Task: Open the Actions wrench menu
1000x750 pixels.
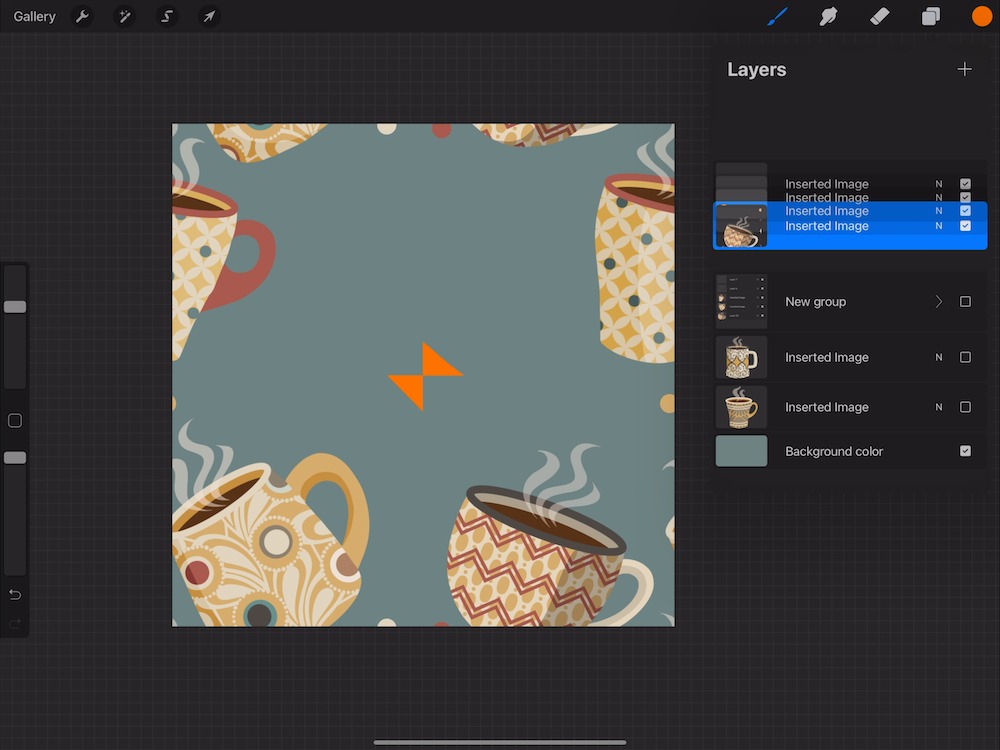Action: 83,17
